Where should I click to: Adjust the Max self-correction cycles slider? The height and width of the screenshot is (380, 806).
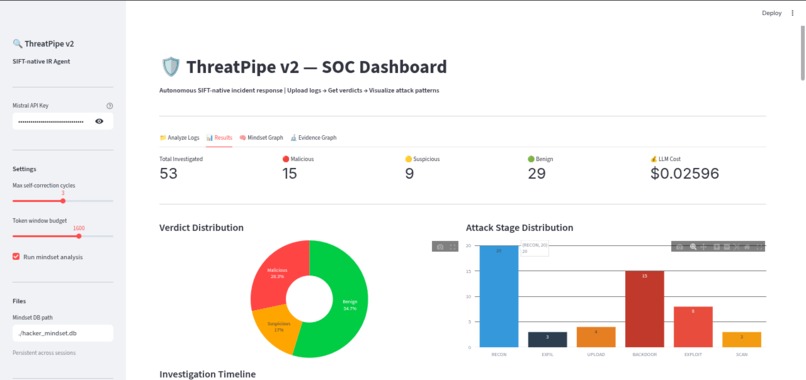click(x=63, y=201)
